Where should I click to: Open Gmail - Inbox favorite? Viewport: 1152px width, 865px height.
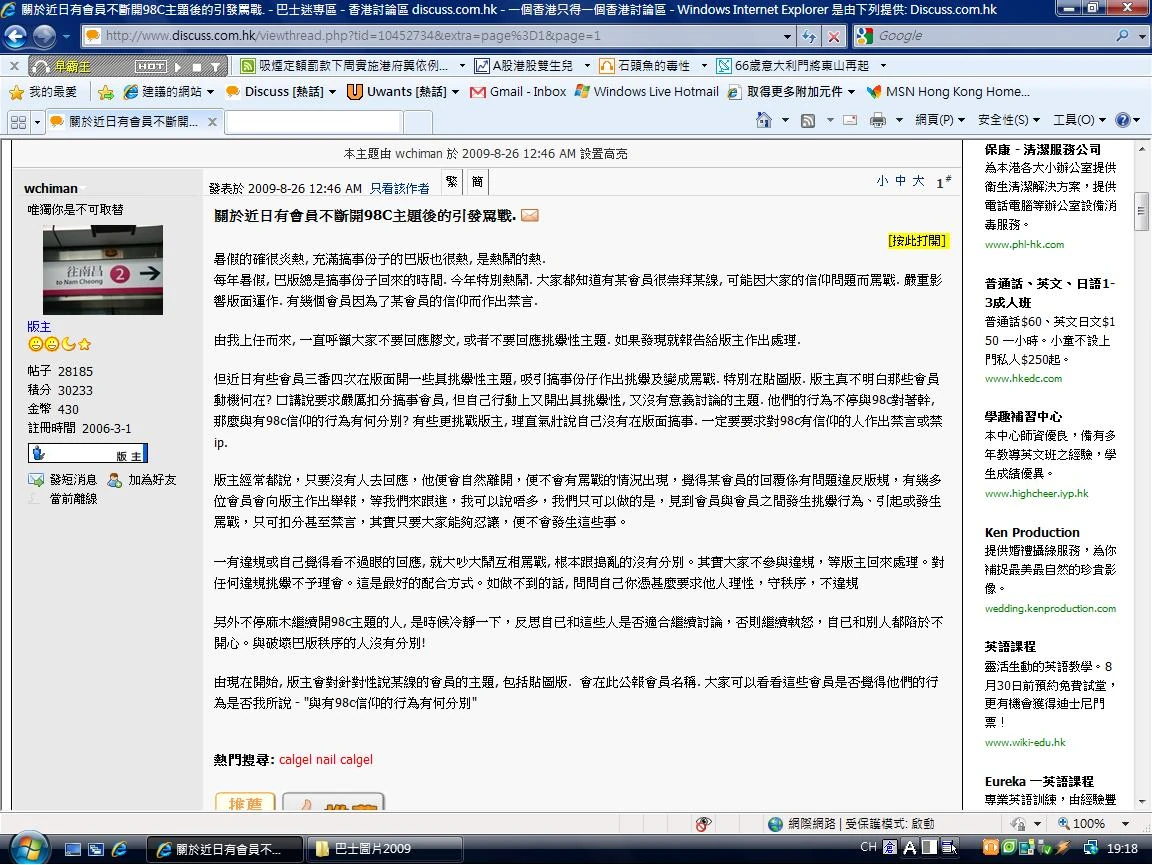(519, 92)
